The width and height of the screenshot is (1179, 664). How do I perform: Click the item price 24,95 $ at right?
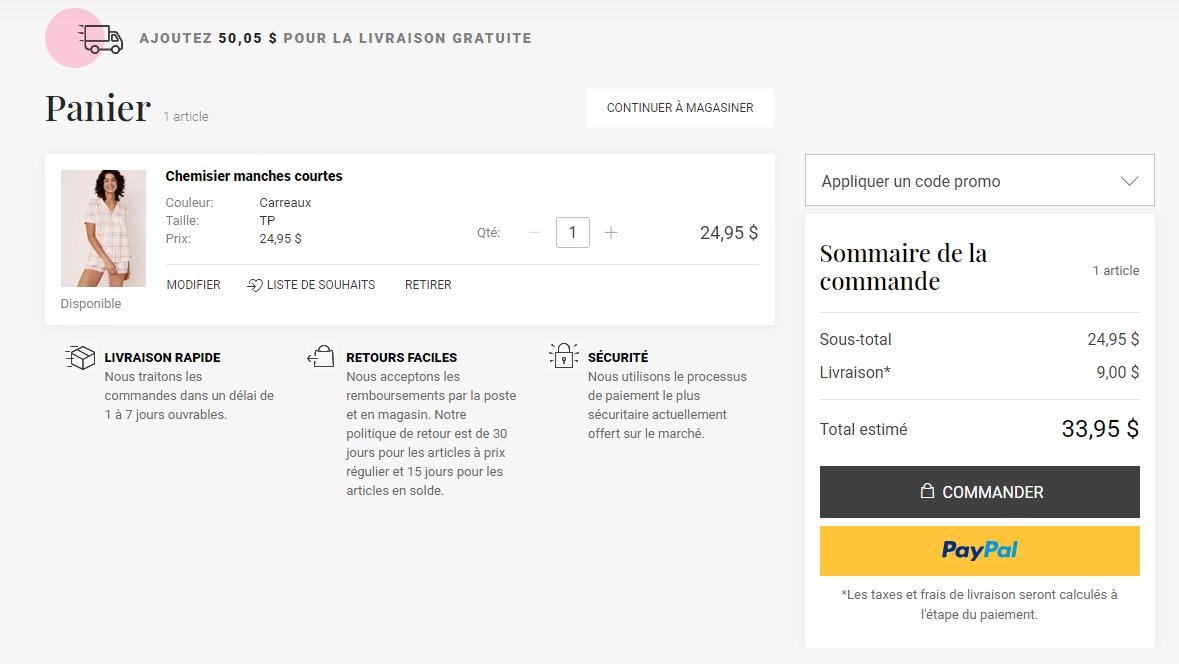click(x=729, y=233)
